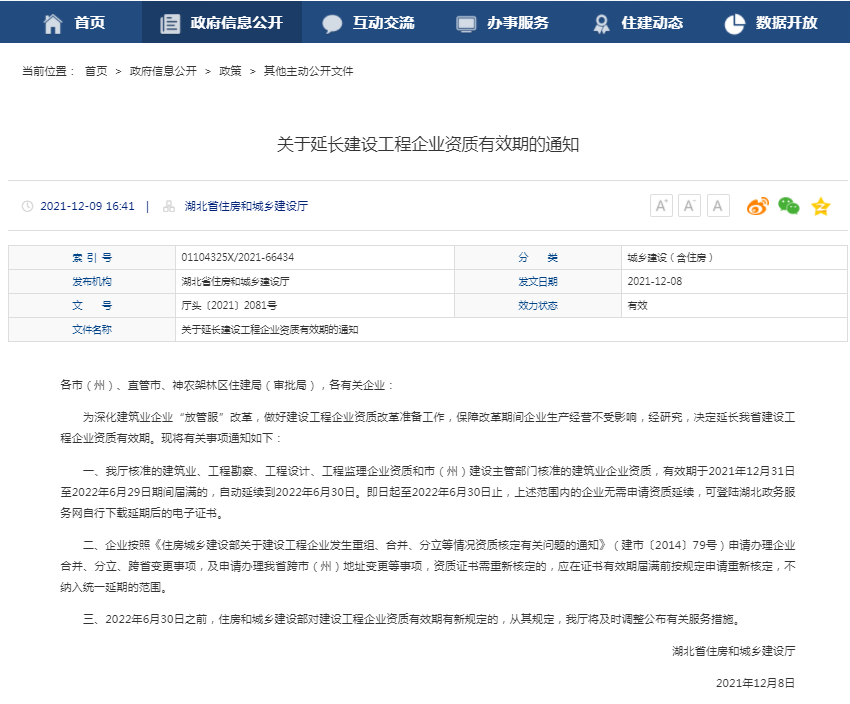Share the notice via WeChat
850x704 pixels.
790,205
